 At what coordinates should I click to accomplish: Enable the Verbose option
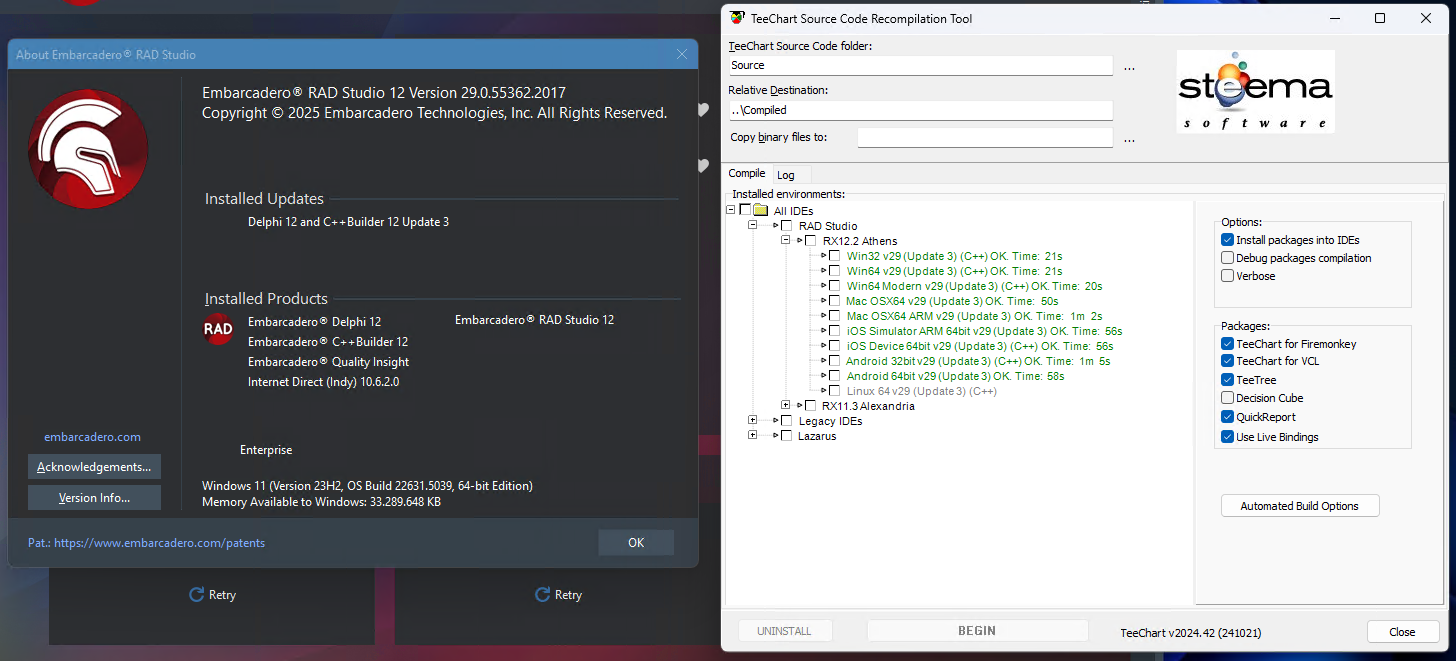pyautogui.click(x=1227, y=276)
